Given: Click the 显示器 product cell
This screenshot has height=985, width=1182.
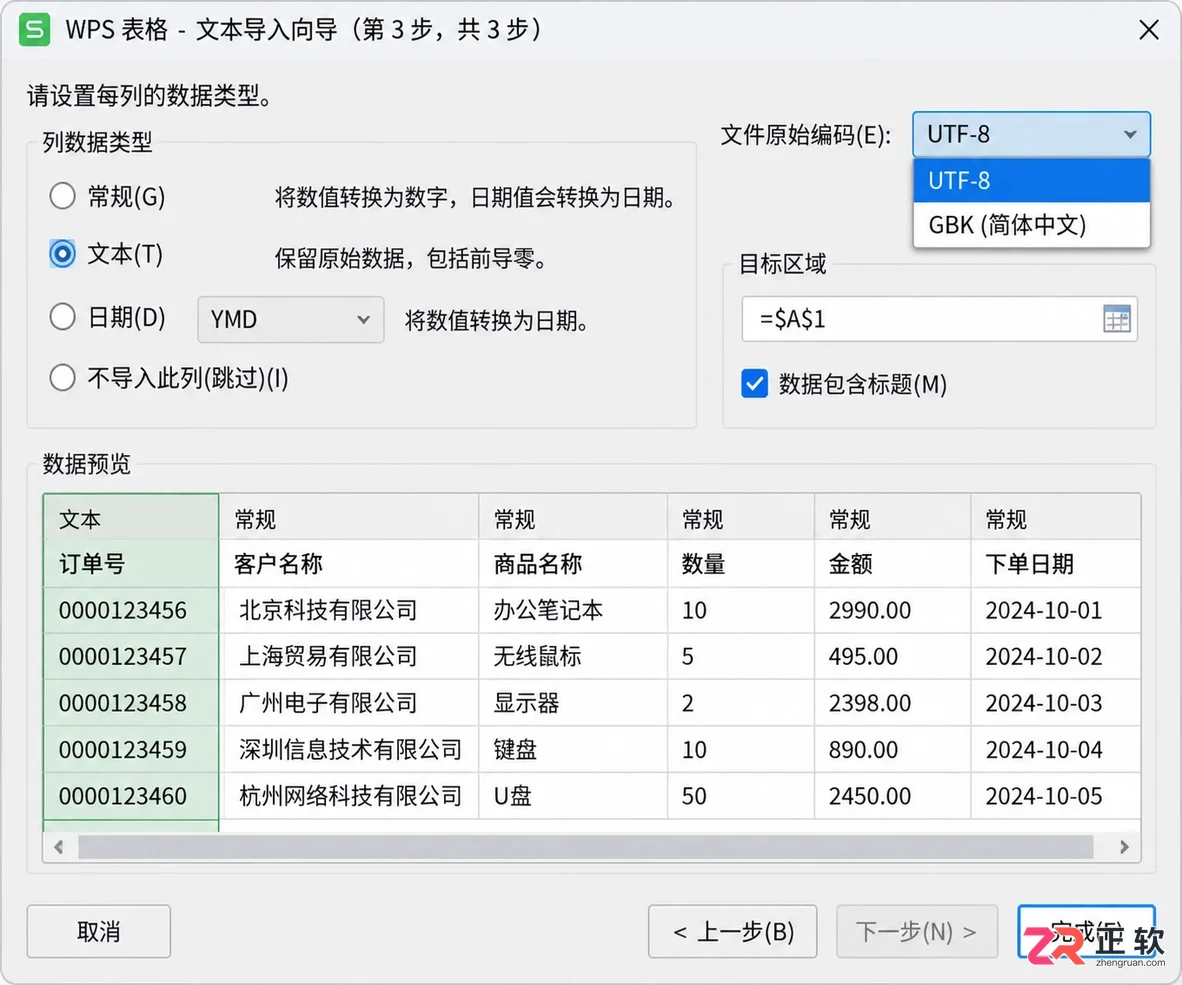Looking at the screenshot, I should pos(573,703).
